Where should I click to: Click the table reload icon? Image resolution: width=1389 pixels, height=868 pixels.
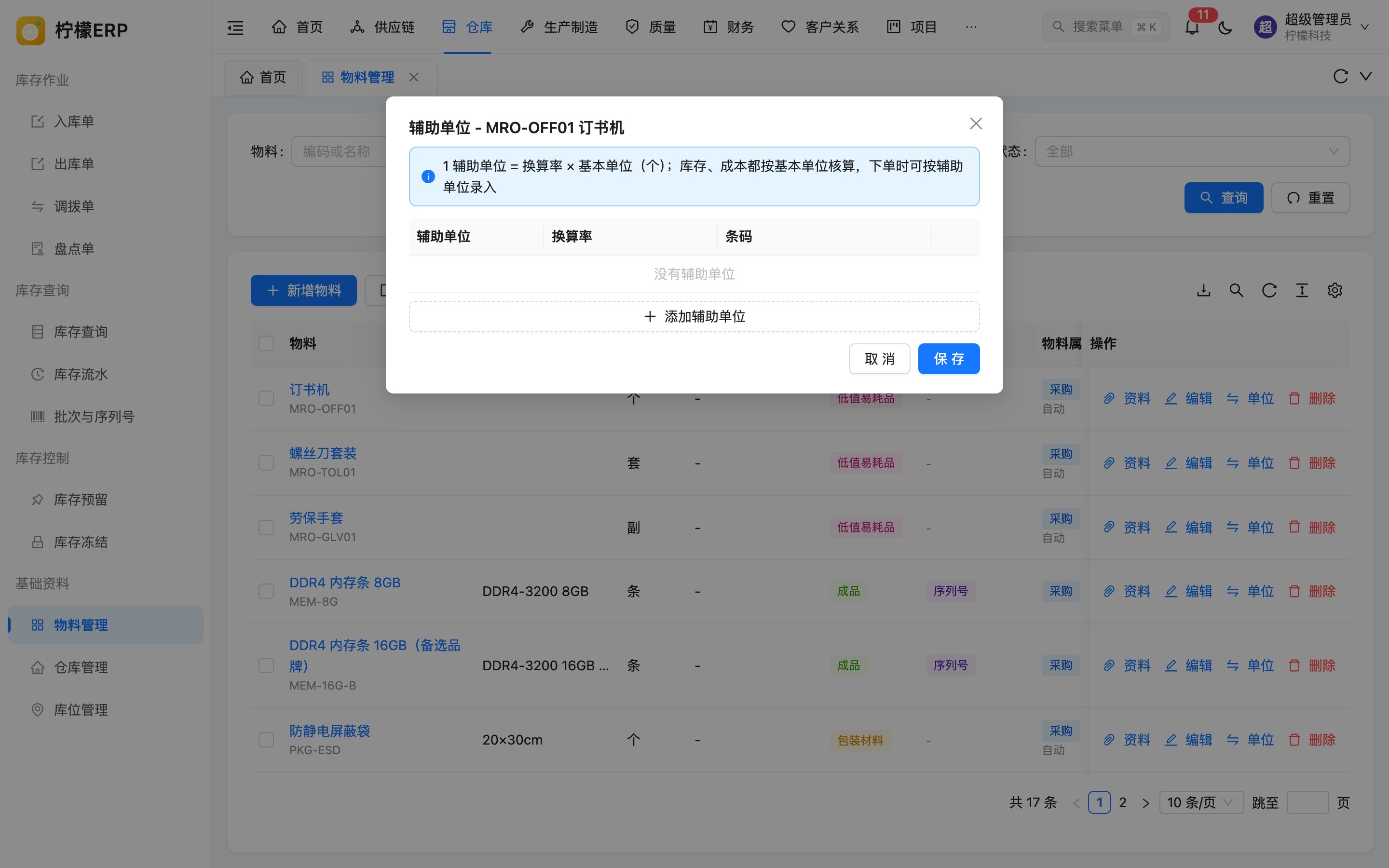point(1269,290)
